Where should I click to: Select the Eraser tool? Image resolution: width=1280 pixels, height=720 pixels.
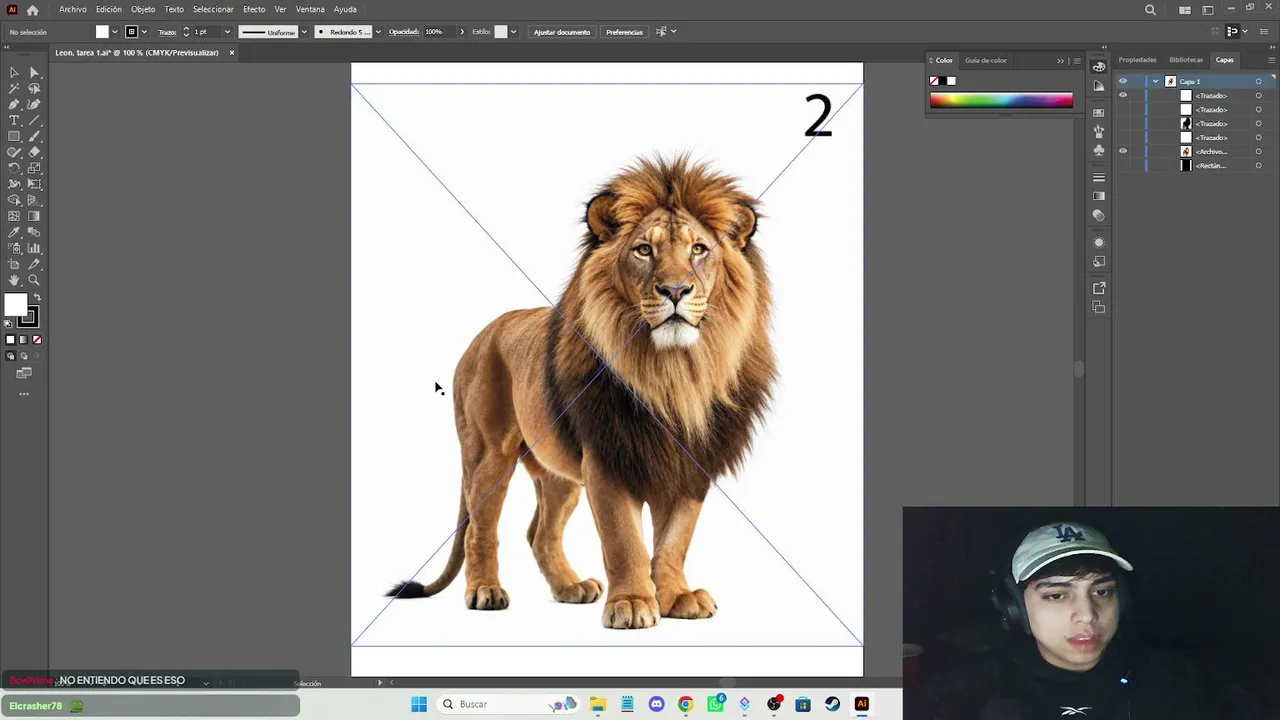click(34, 152)
